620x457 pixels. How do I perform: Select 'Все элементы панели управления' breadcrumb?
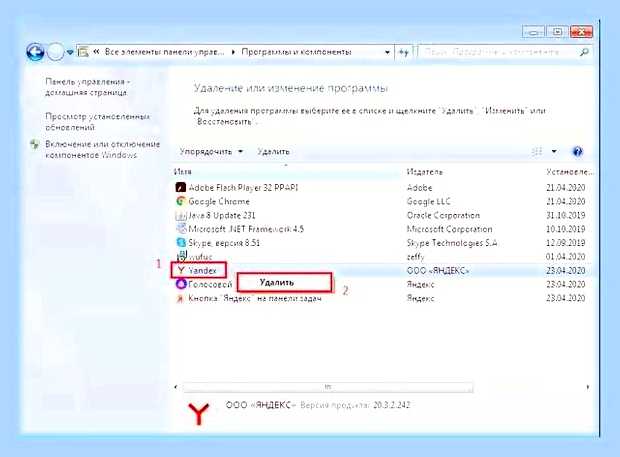pyautogui.click(x=164, y=52)
